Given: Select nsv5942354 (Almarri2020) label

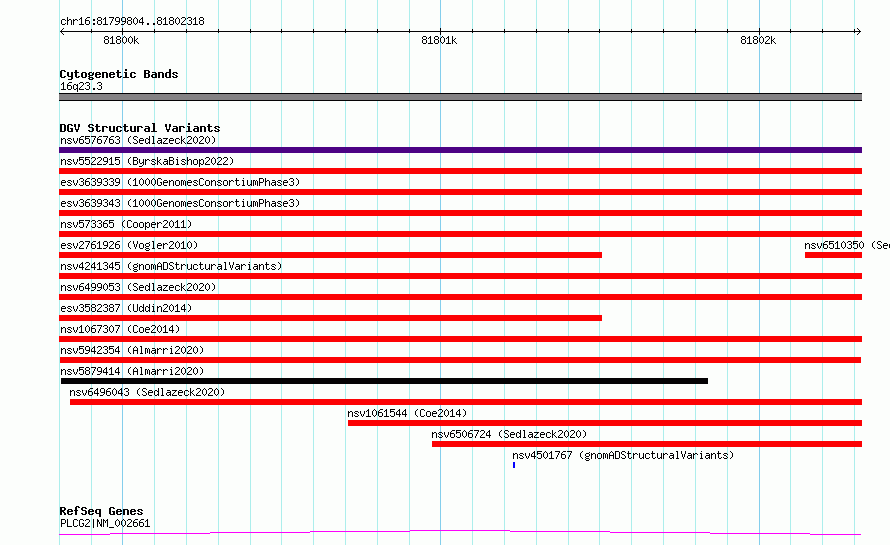Looking at the screenshot, I should pyautogui.click(x=132, y=350).
